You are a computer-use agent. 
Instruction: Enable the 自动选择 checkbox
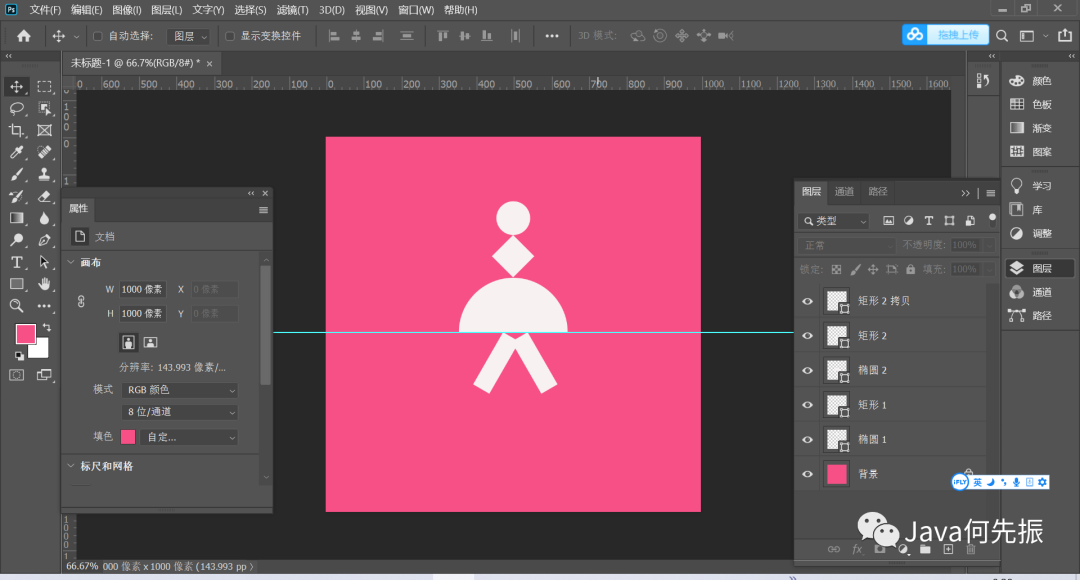(x=98, y=36)
